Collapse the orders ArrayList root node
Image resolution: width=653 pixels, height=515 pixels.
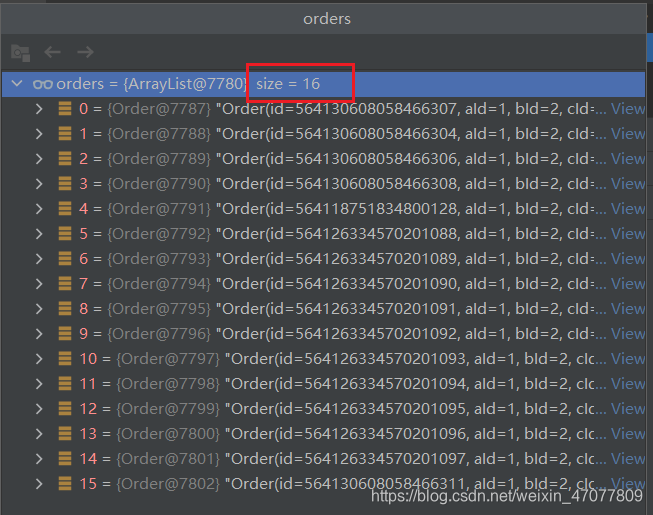point(17,83)
